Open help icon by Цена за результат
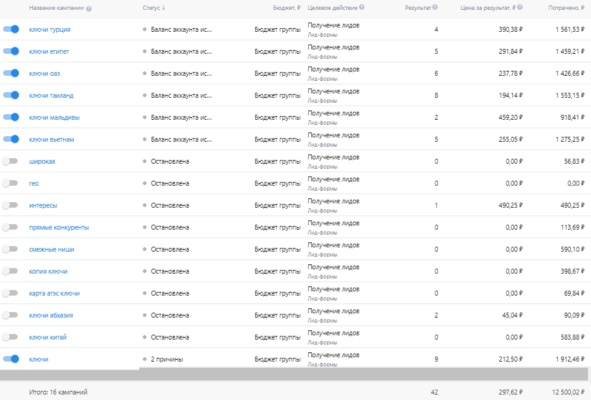 point(520,7)
